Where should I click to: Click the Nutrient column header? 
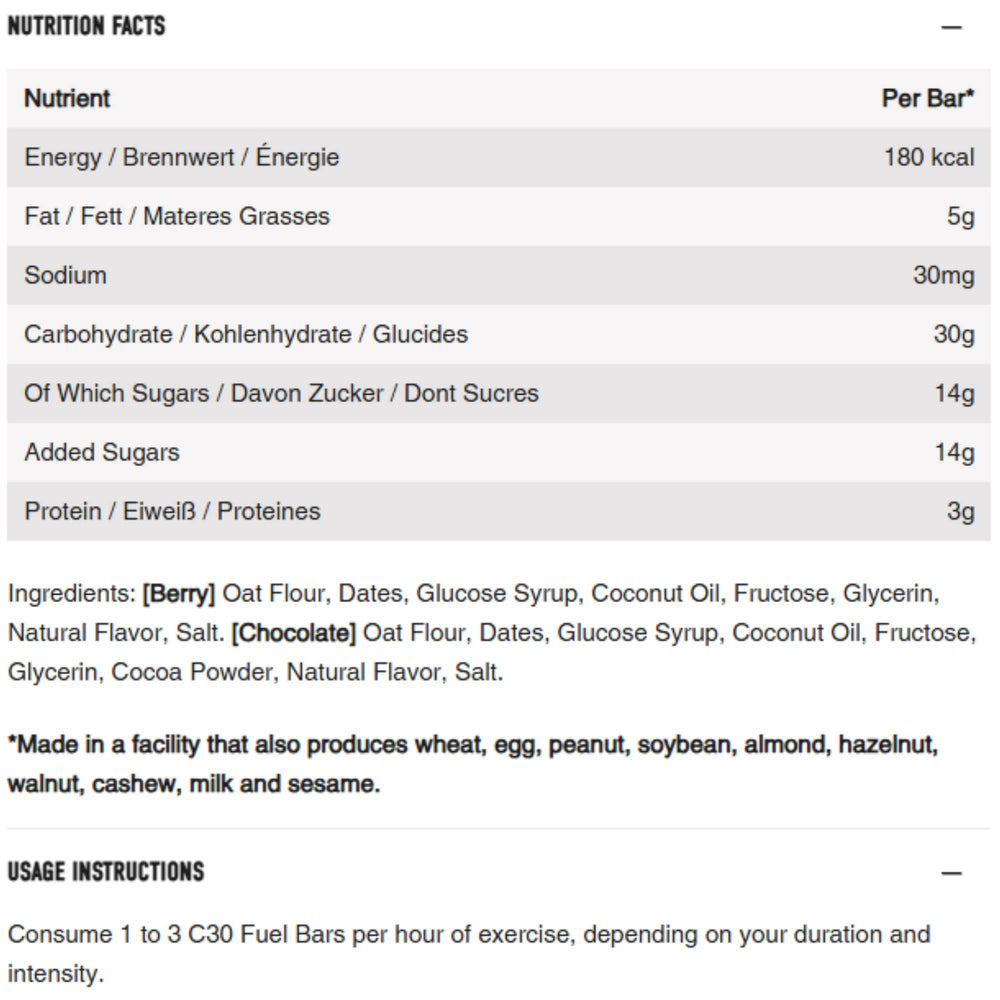[x=67, y=98]
